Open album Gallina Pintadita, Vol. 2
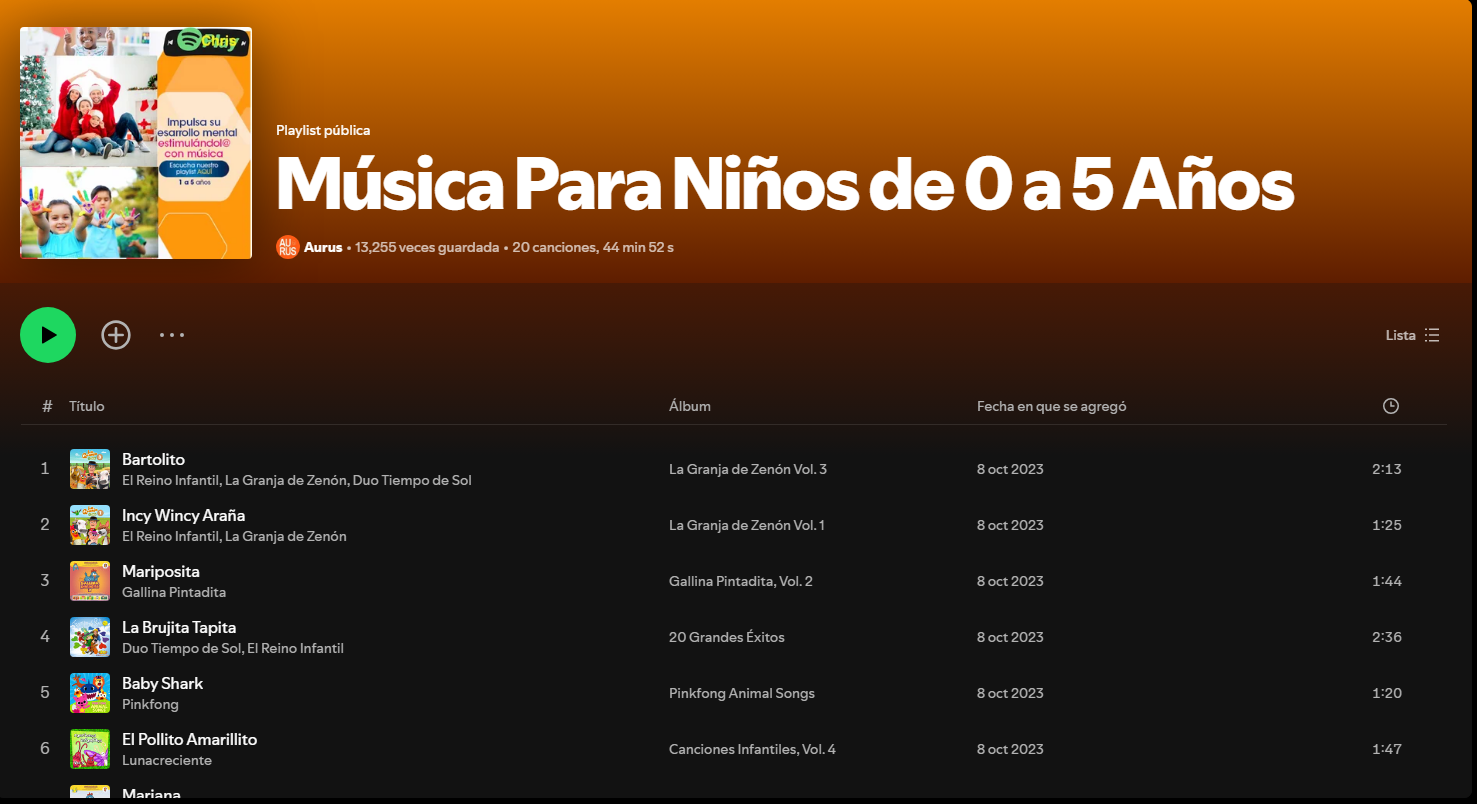1477x804 pixels. [741, 581]
